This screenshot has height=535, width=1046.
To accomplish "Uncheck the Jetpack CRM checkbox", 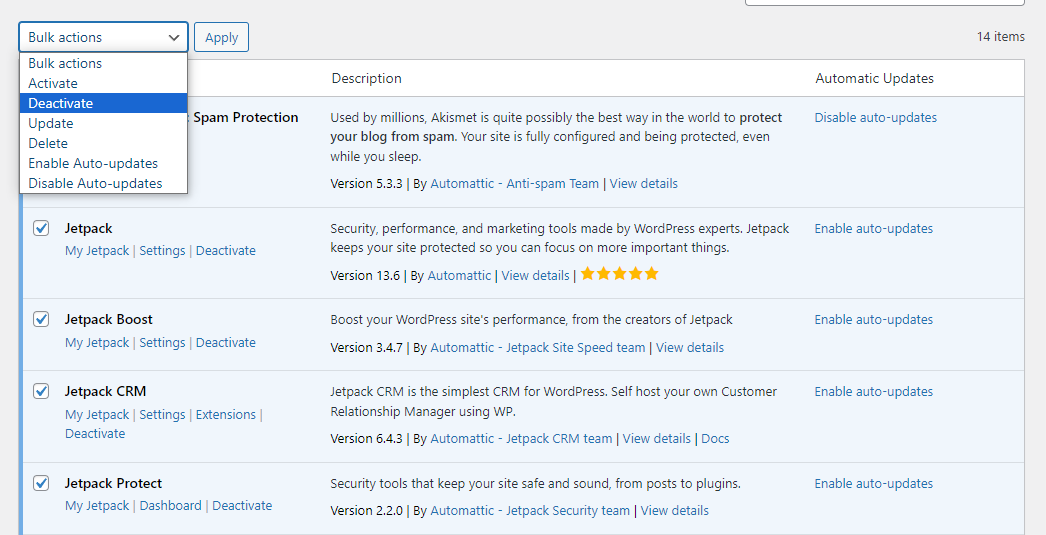I will (41, 391).
